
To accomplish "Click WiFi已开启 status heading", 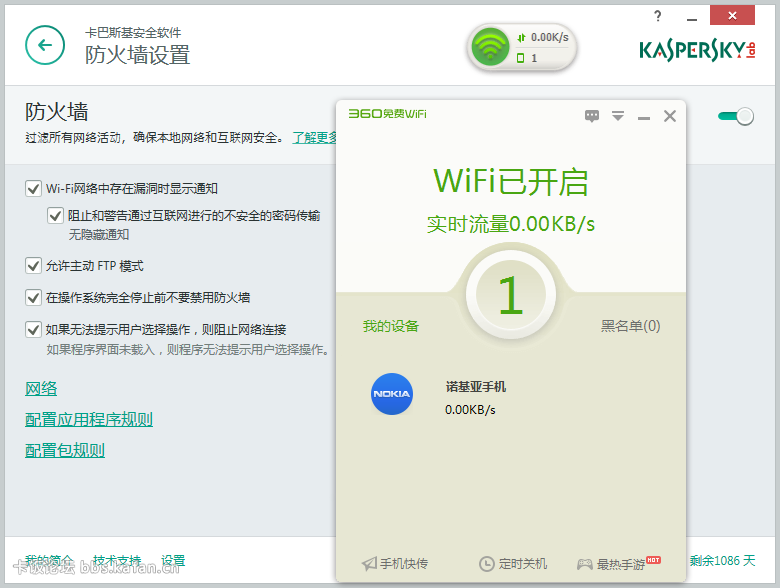I will click(x=510, y=182).
